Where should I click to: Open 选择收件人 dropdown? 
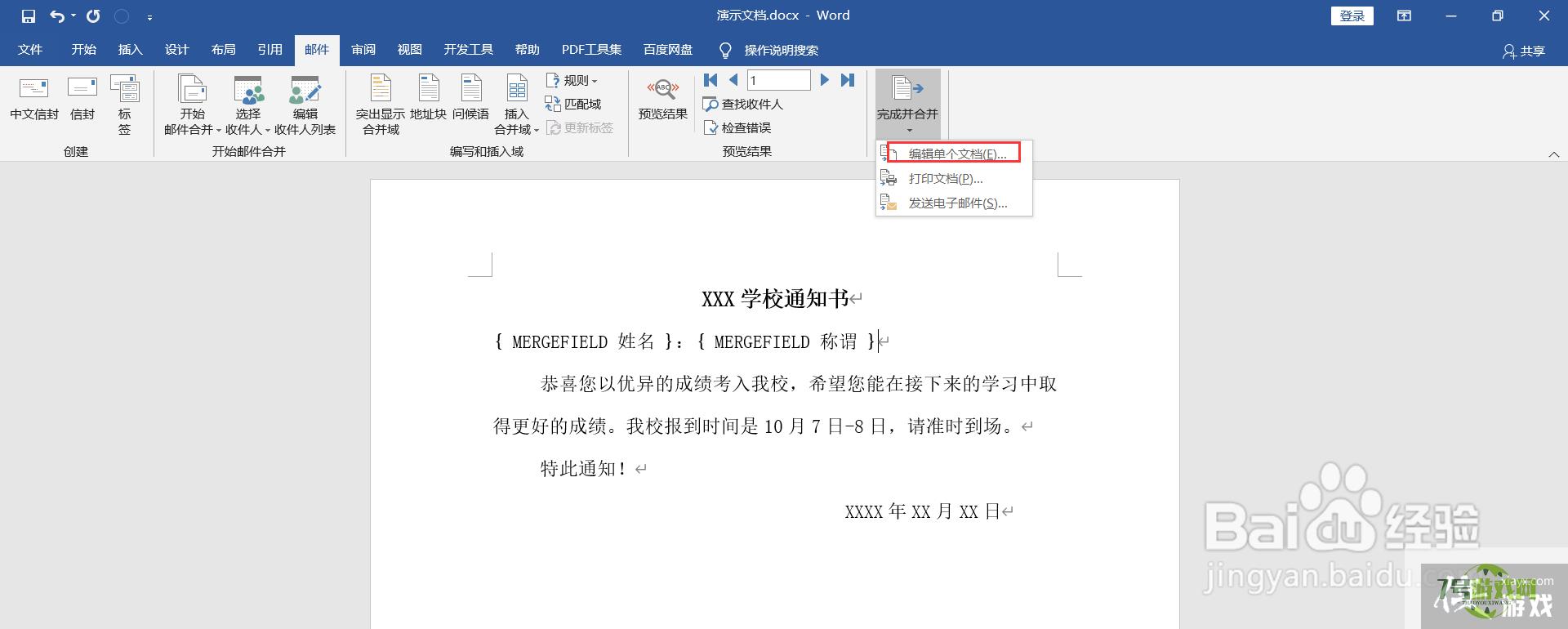point(248,105)
